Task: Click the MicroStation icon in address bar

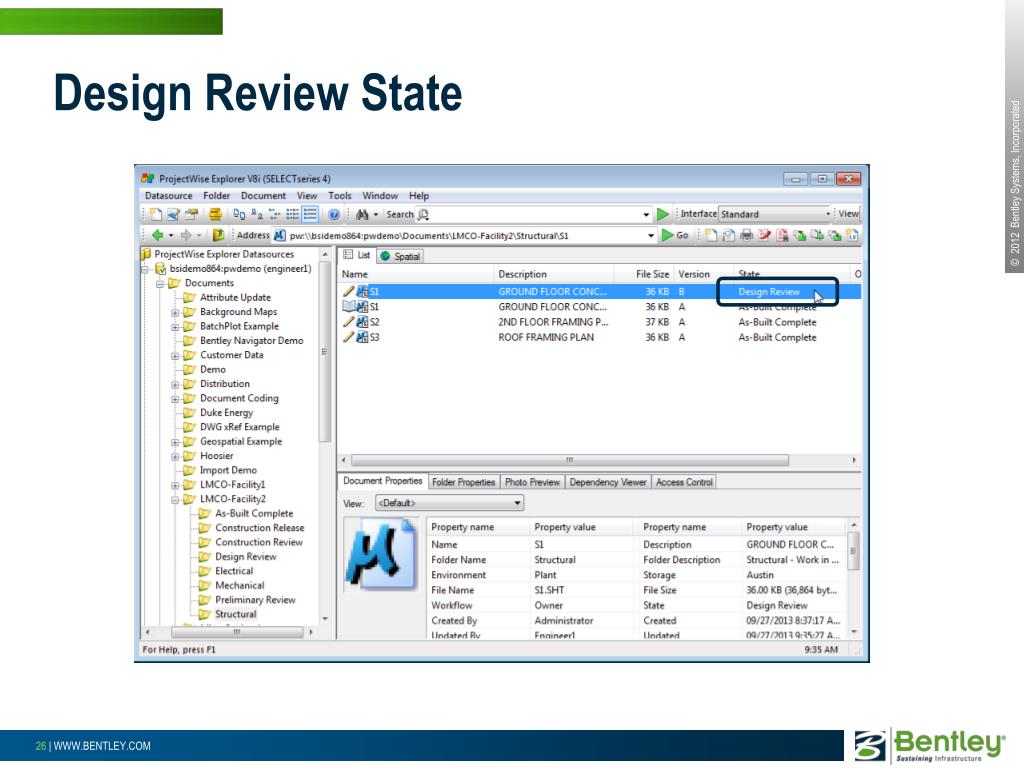Action: [x=280, y=235]
